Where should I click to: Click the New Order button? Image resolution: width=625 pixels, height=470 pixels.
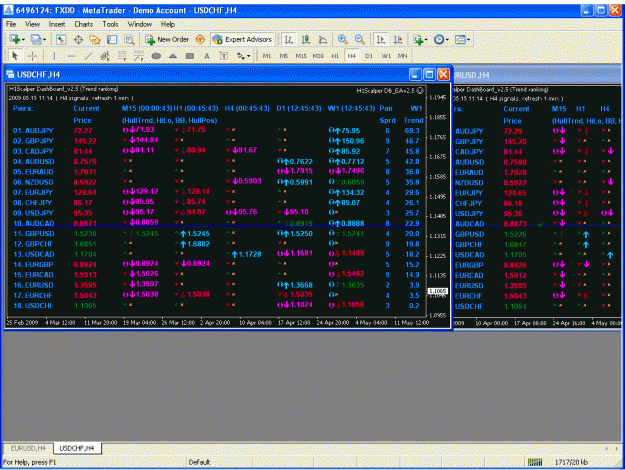[x=167, y=39]
